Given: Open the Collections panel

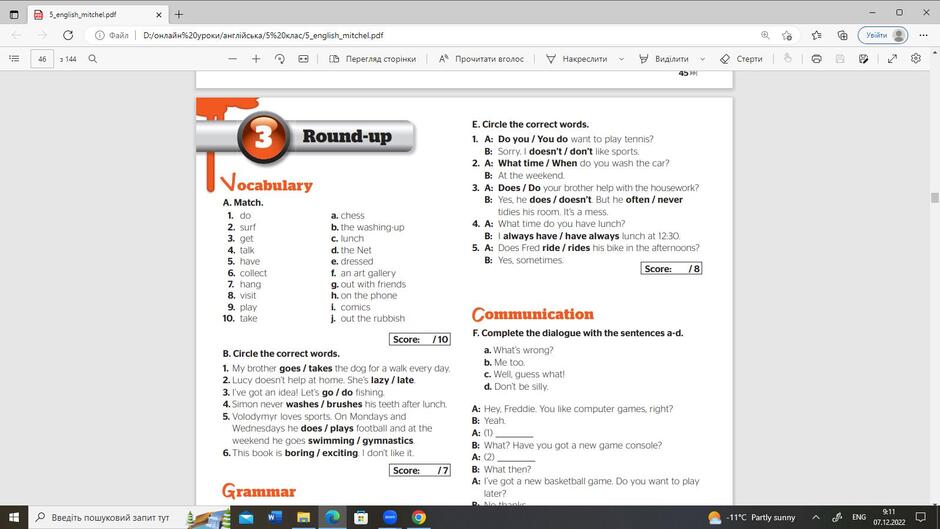Looking at the screenshot, I should click(x=842, y=35).
